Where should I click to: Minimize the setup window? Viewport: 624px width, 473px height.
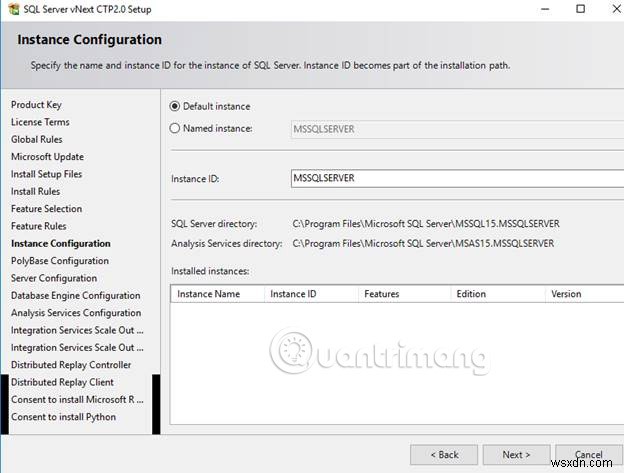tap(545, 9)
